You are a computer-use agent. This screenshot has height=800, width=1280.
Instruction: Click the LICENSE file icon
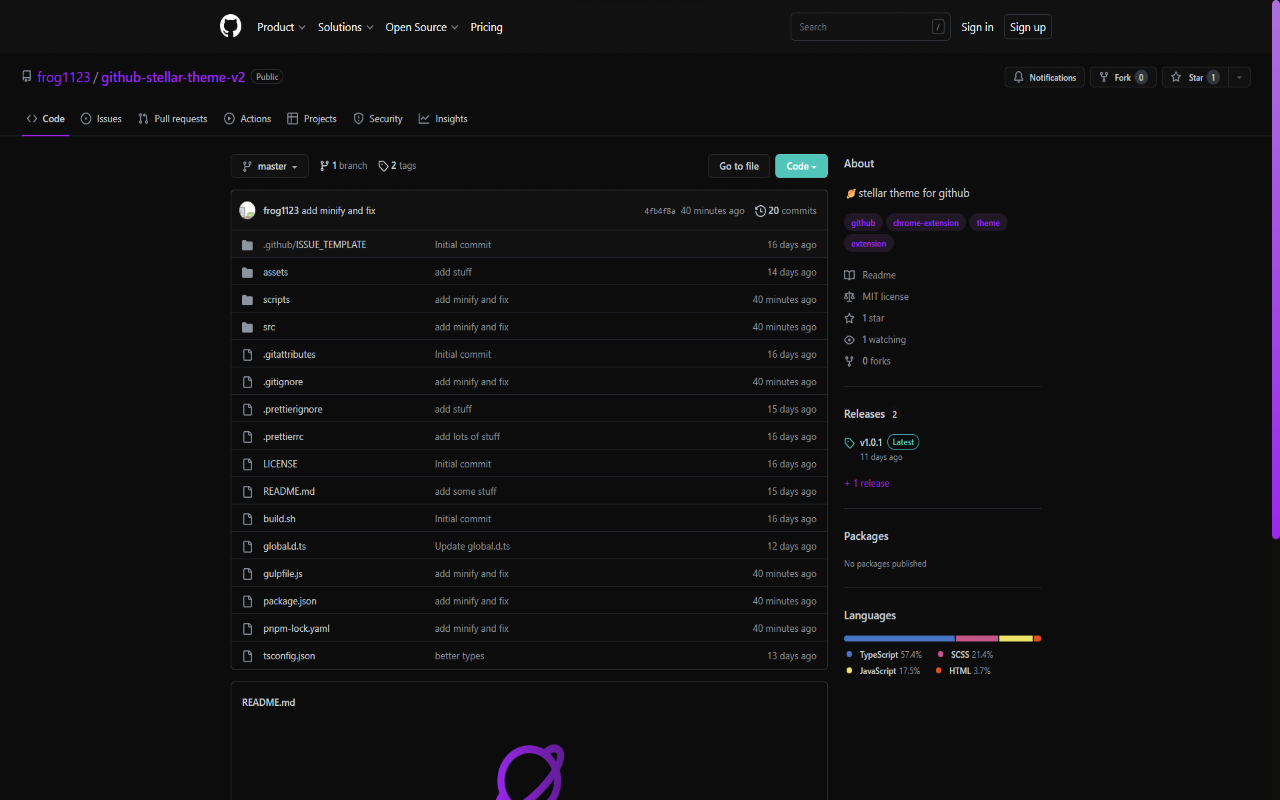coord(248,464)
